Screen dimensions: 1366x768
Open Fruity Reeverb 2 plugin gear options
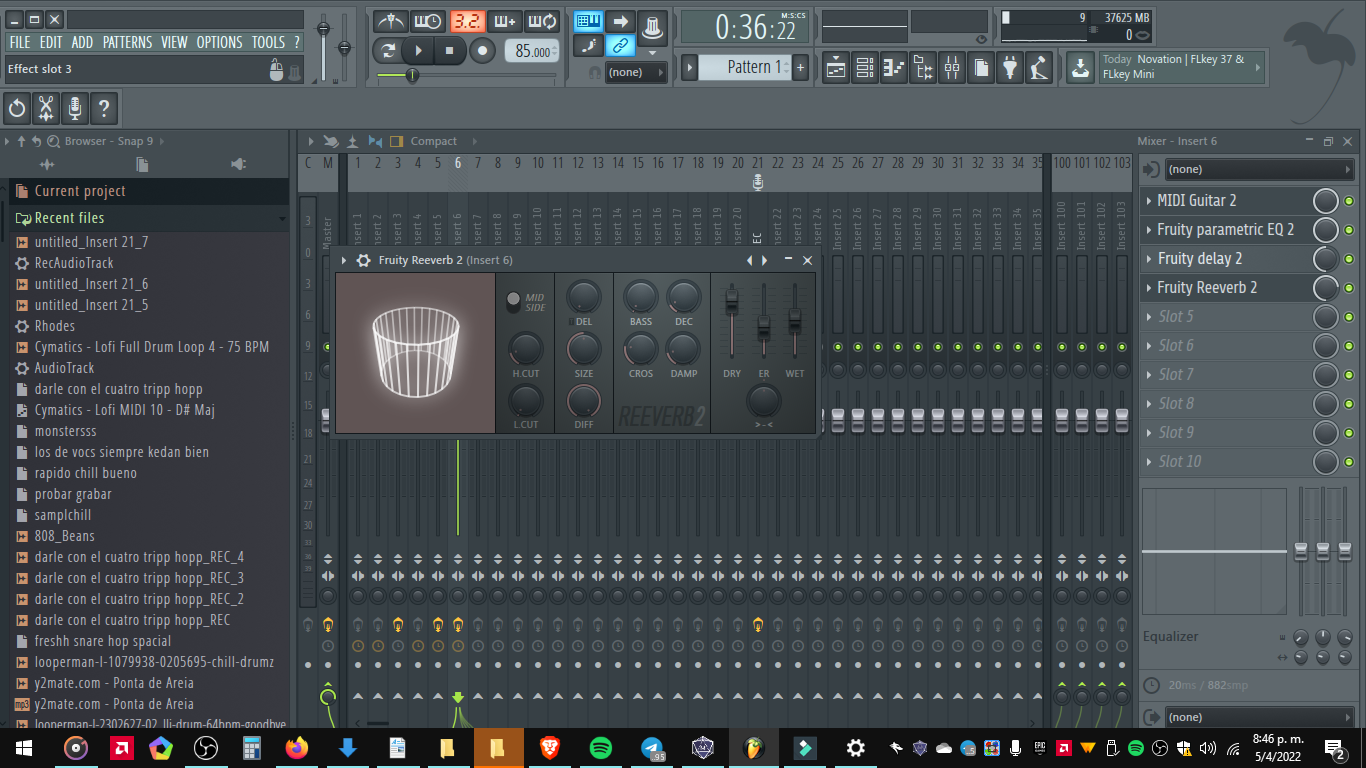363,260
